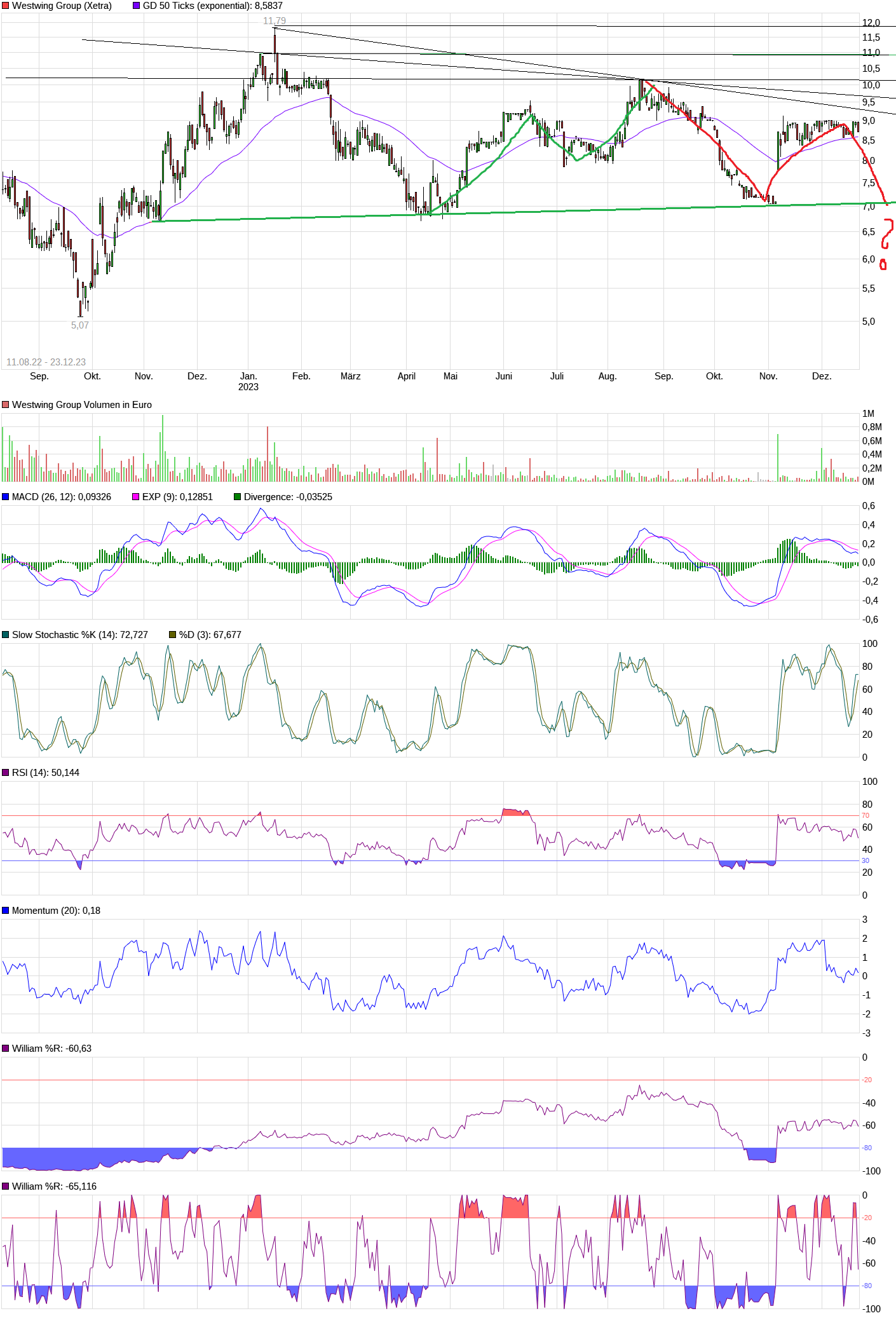Viewport: 896px width, 1318px height.
Task: Click the swatch beside William %R: -65,116
Action: [6, 1186]
